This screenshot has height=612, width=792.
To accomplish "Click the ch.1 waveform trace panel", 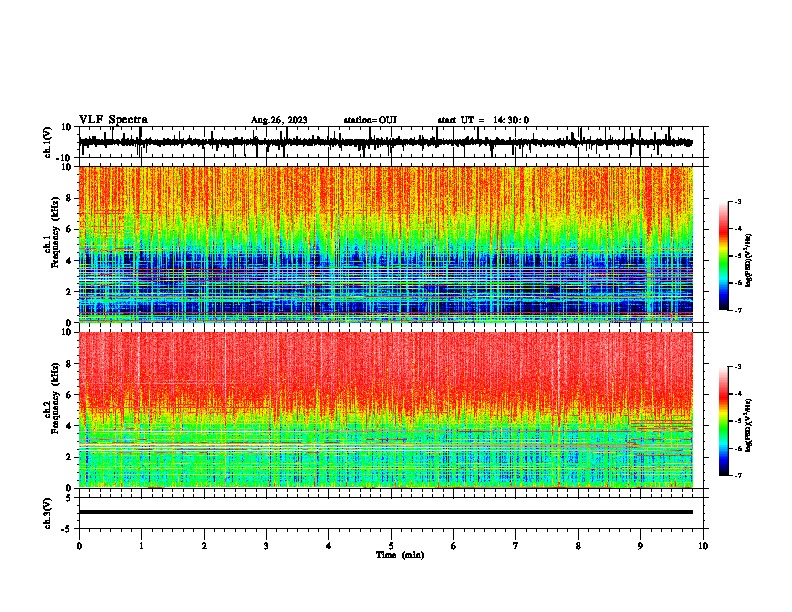I will pos(391,142).
